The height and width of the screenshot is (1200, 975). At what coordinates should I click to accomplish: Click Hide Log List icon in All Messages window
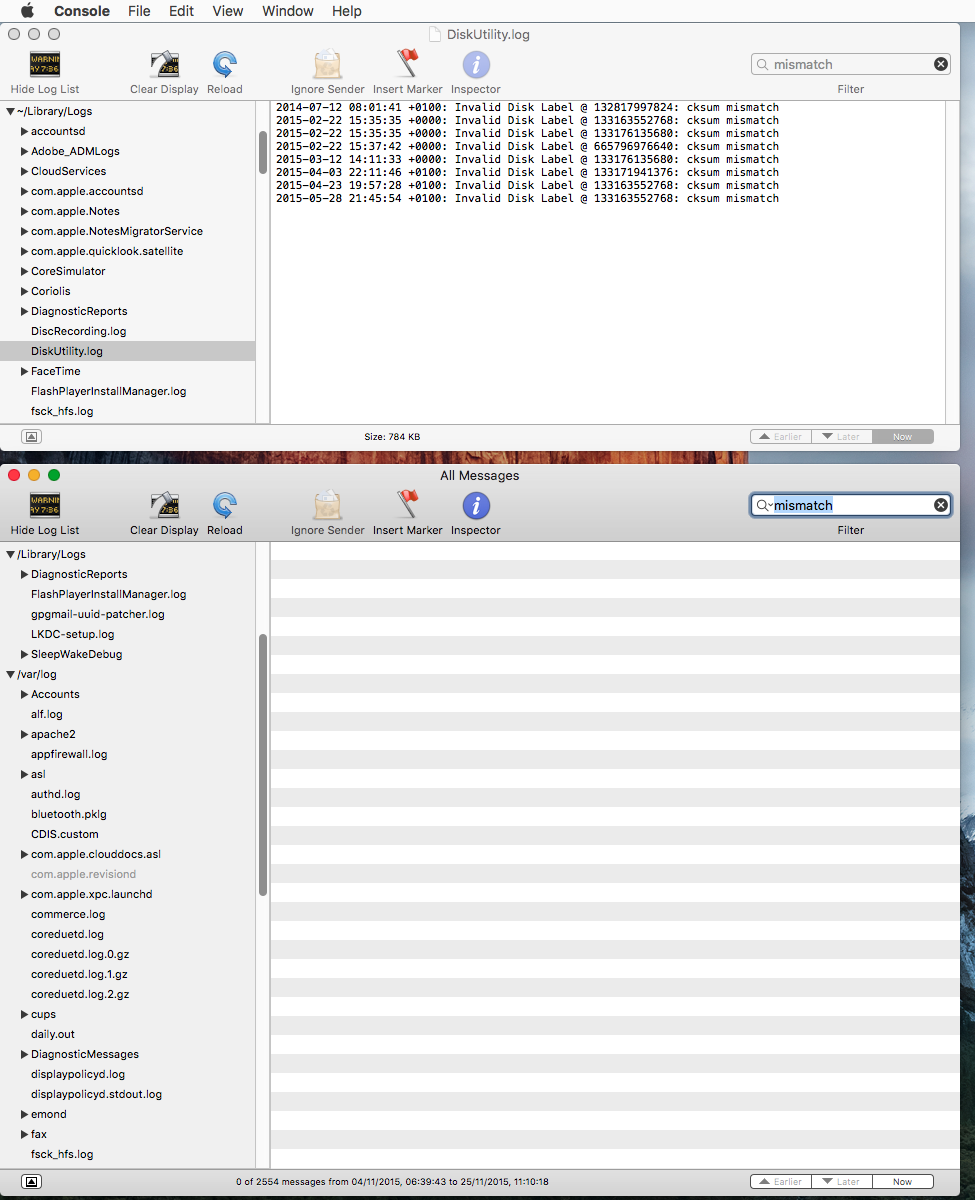(x=45, y=506)
